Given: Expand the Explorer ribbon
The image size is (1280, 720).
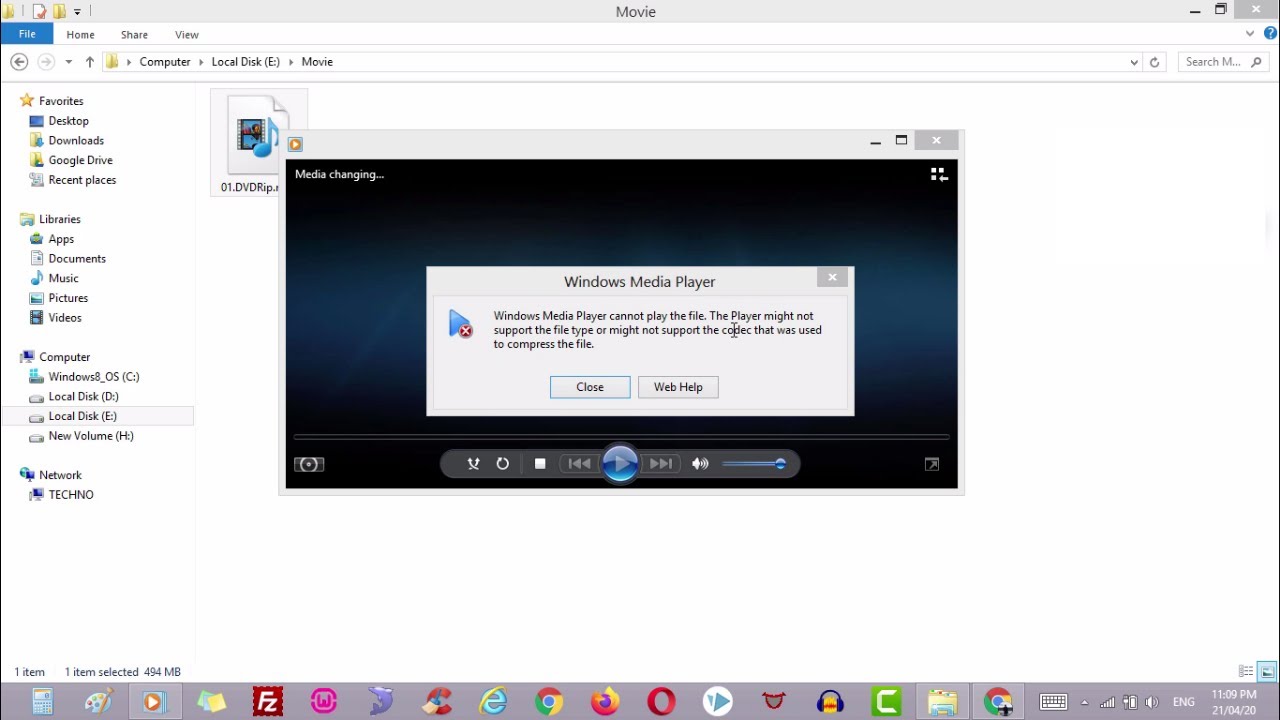Looking at the screenshot, I should pyautogui.click(x=1250, y=34).
